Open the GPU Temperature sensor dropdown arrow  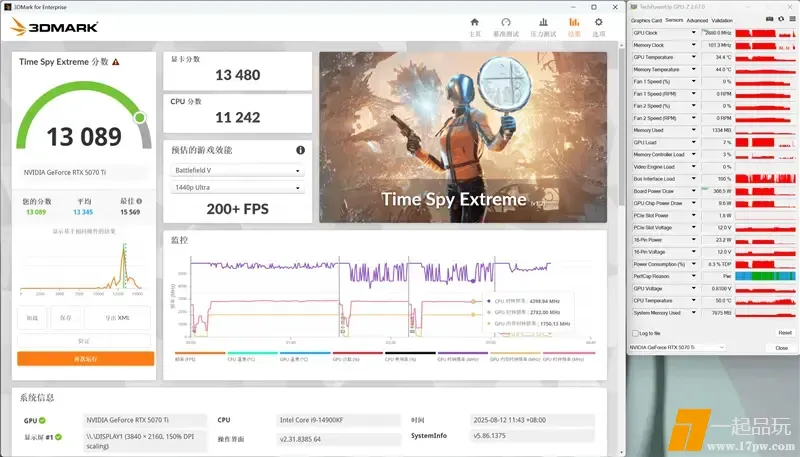point(693,57)
